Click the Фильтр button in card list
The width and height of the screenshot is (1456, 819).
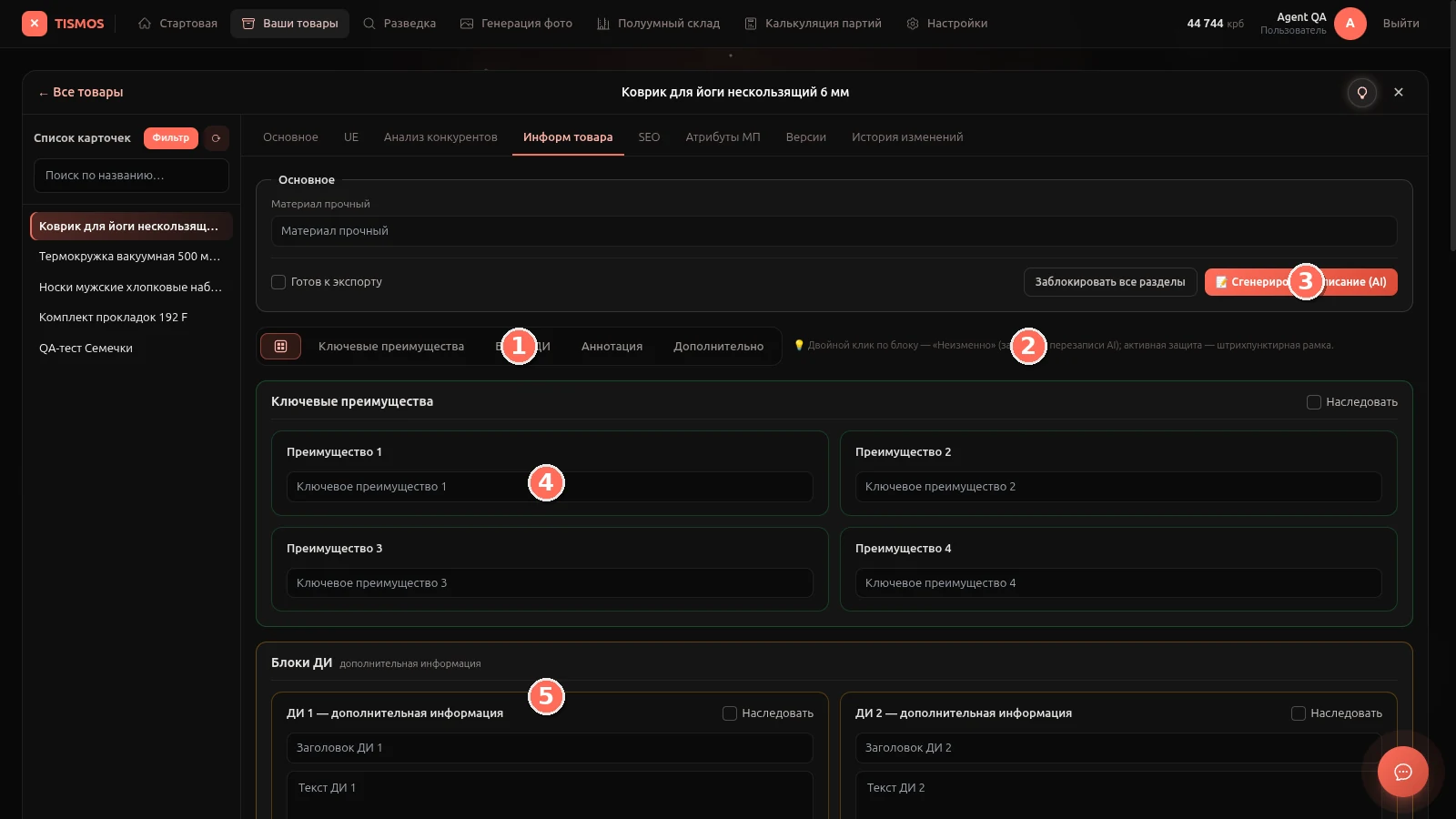coord(171,137)
